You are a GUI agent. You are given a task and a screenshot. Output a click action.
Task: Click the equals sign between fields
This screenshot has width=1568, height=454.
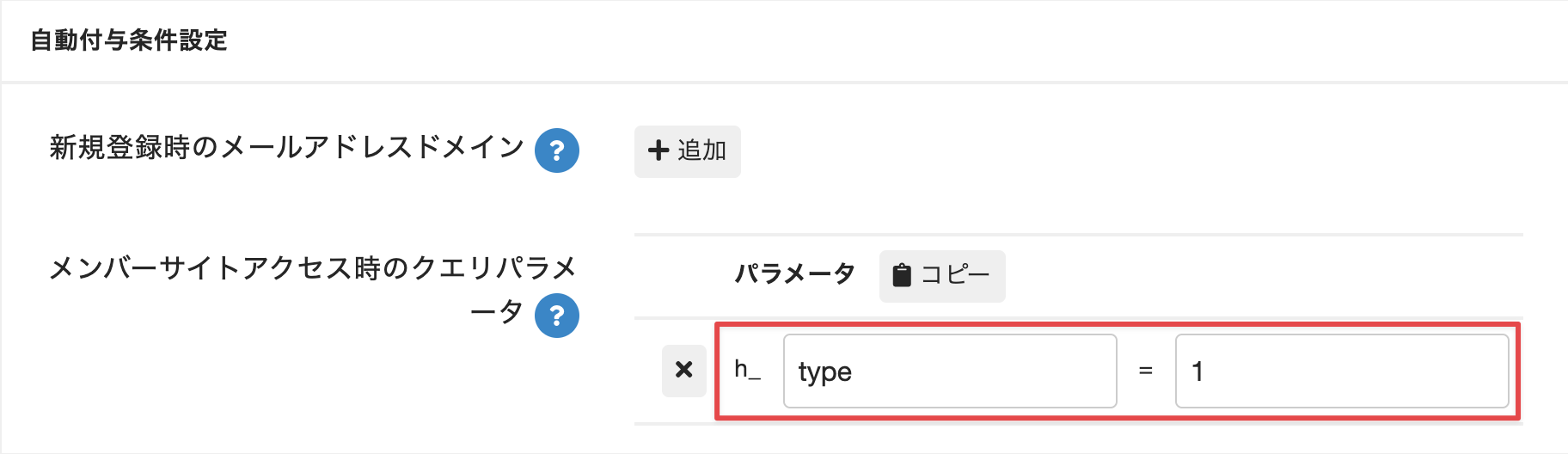(x=1145, y=371)
